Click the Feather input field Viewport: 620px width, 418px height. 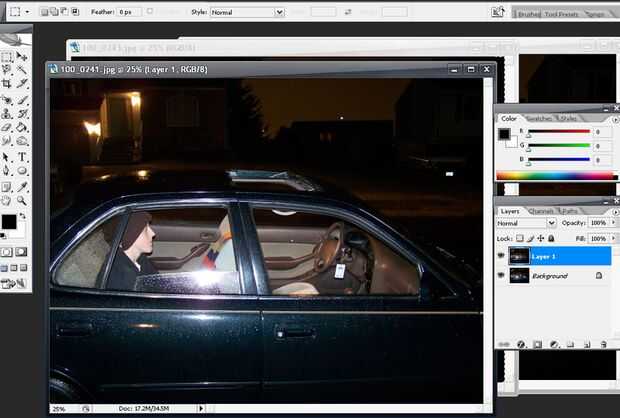(x=129, y=12)
